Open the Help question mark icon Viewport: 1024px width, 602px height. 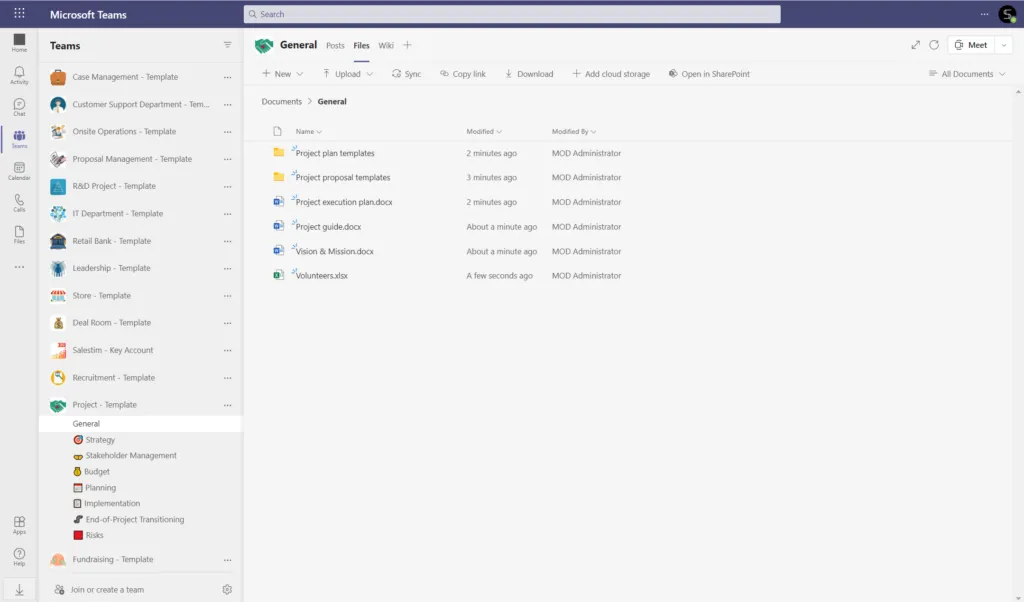click(x=20, y=557)
